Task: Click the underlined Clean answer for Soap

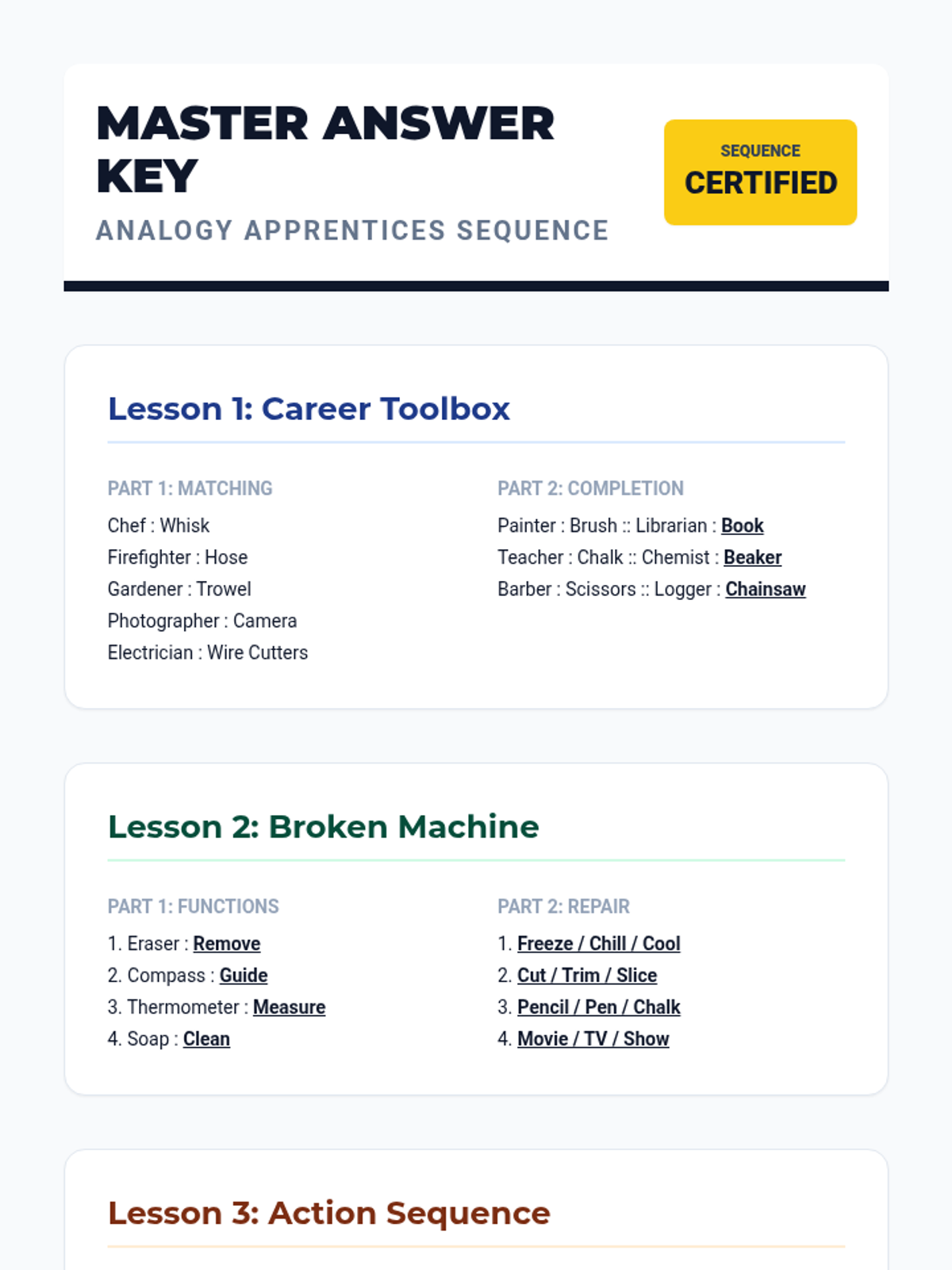Action: click(x=206, y=1039)
